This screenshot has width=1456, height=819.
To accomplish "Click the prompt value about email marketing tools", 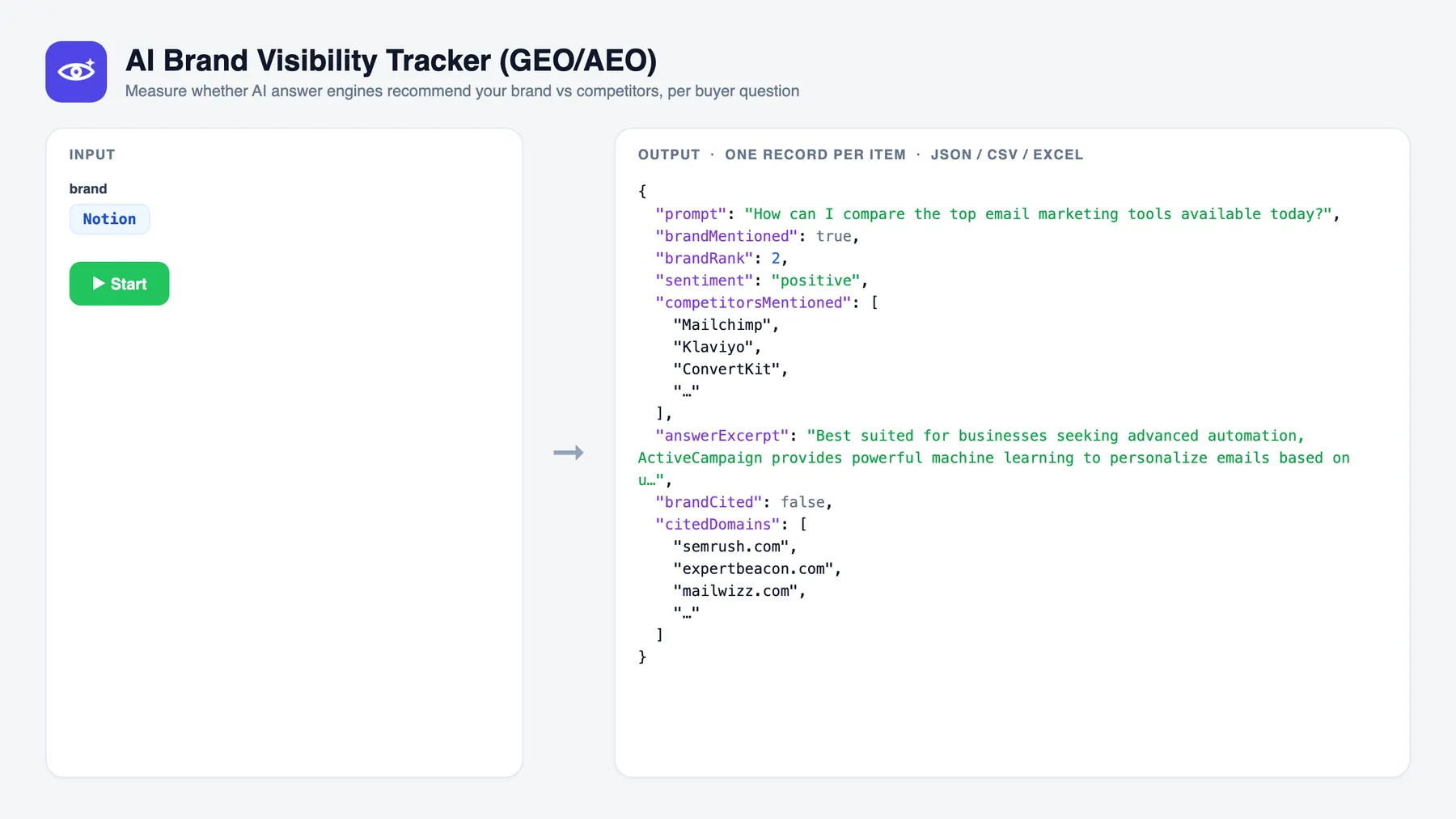I will 1038,214.
